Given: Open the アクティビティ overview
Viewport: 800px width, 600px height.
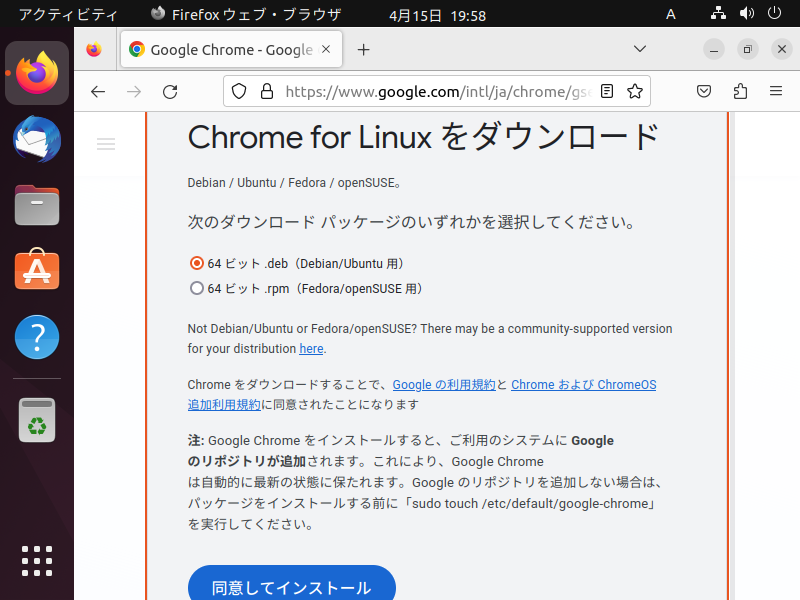Looking at the screenshot, I should point(68,14).
